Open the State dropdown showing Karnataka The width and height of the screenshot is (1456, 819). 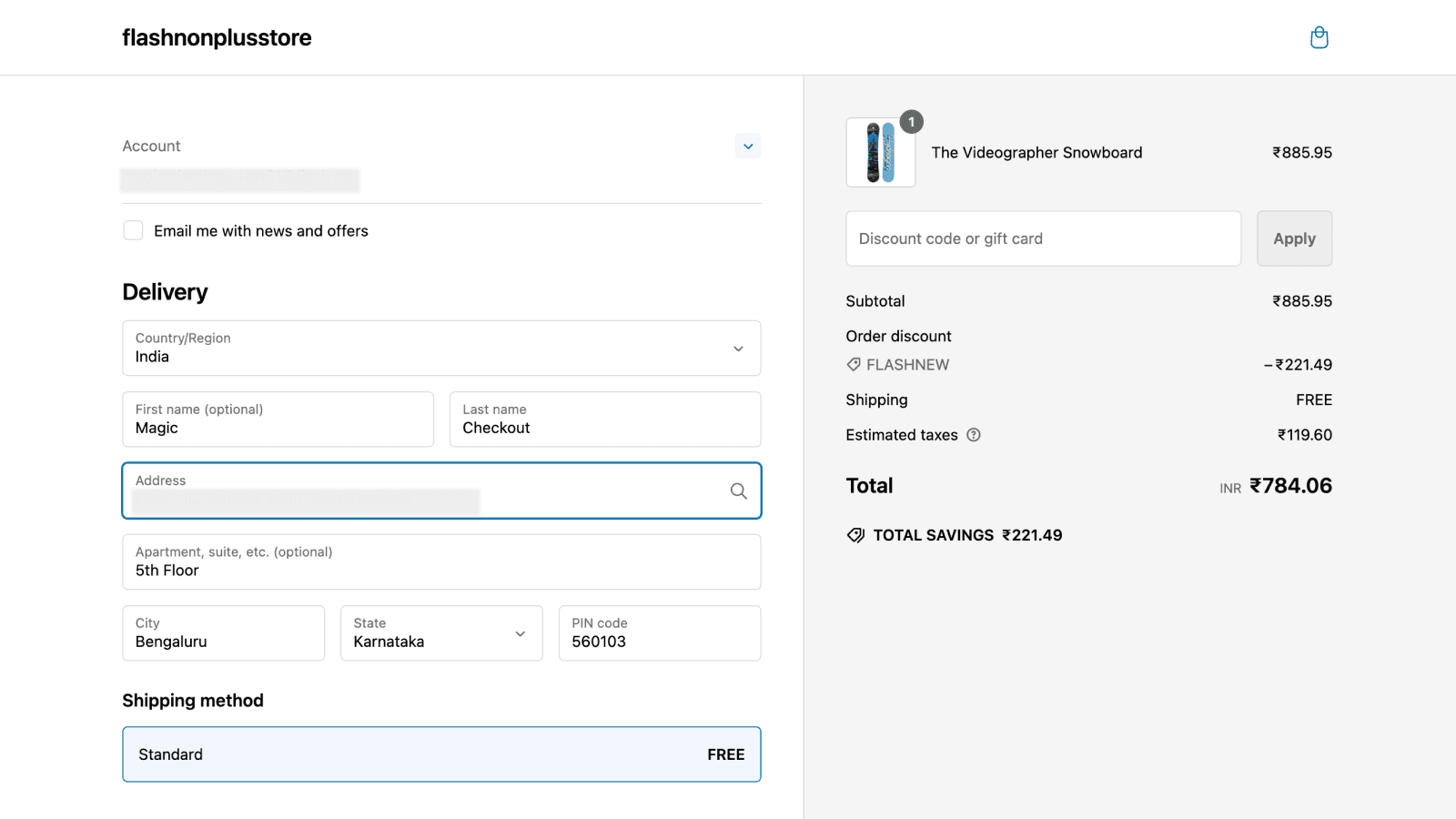coord(441,633)
